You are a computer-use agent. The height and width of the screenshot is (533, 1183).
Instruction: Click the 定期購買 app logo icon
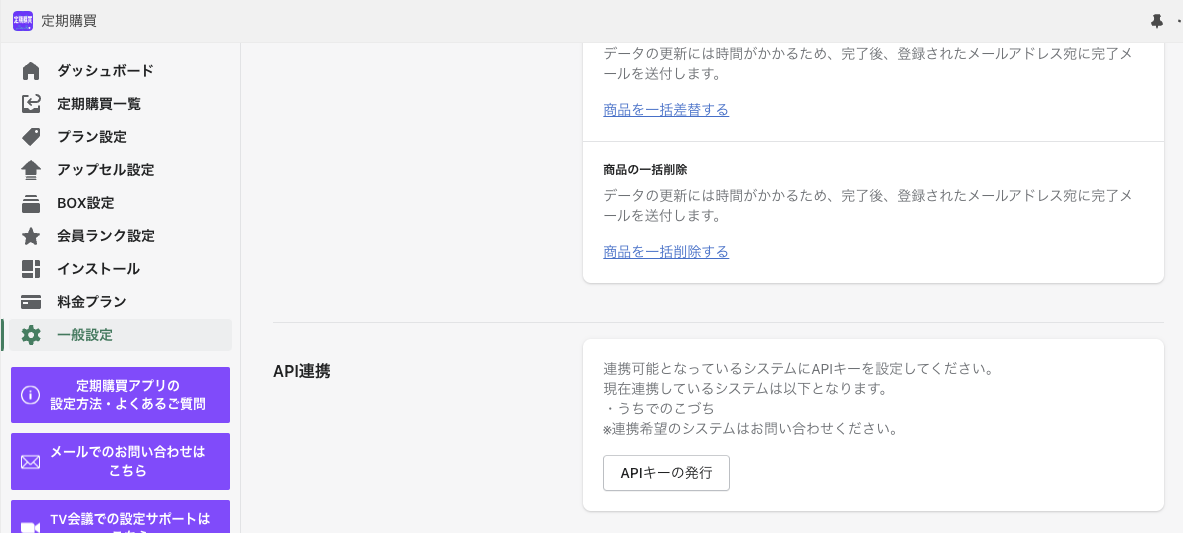(22, 21)
